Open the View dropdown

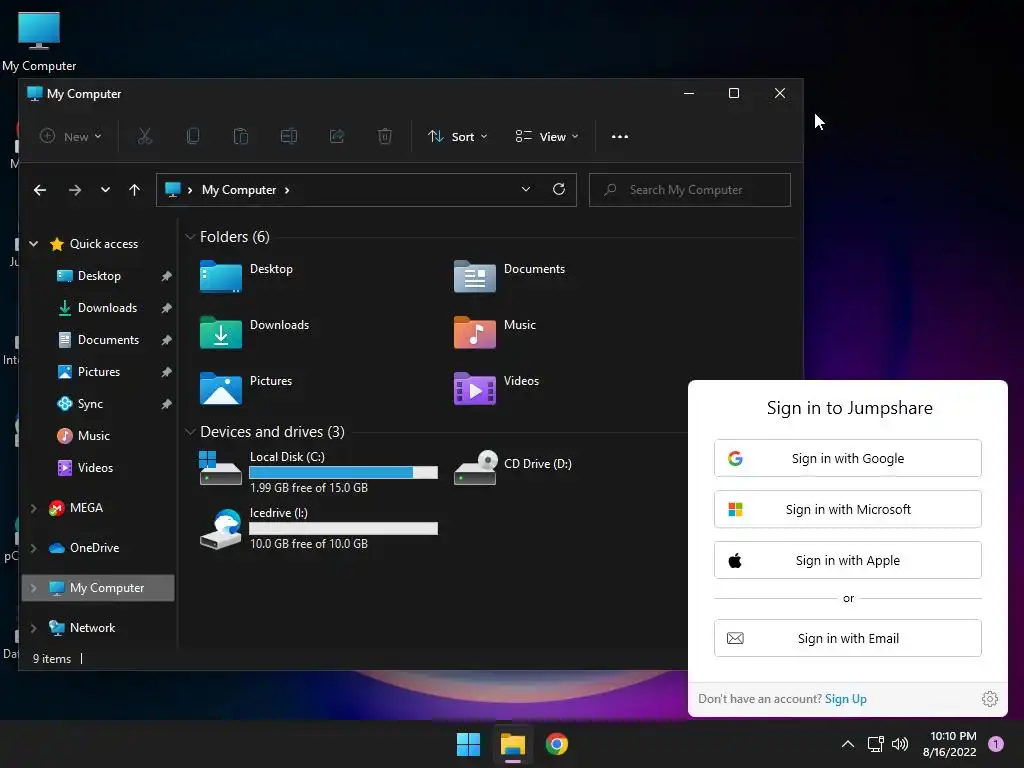click(547, 136)
